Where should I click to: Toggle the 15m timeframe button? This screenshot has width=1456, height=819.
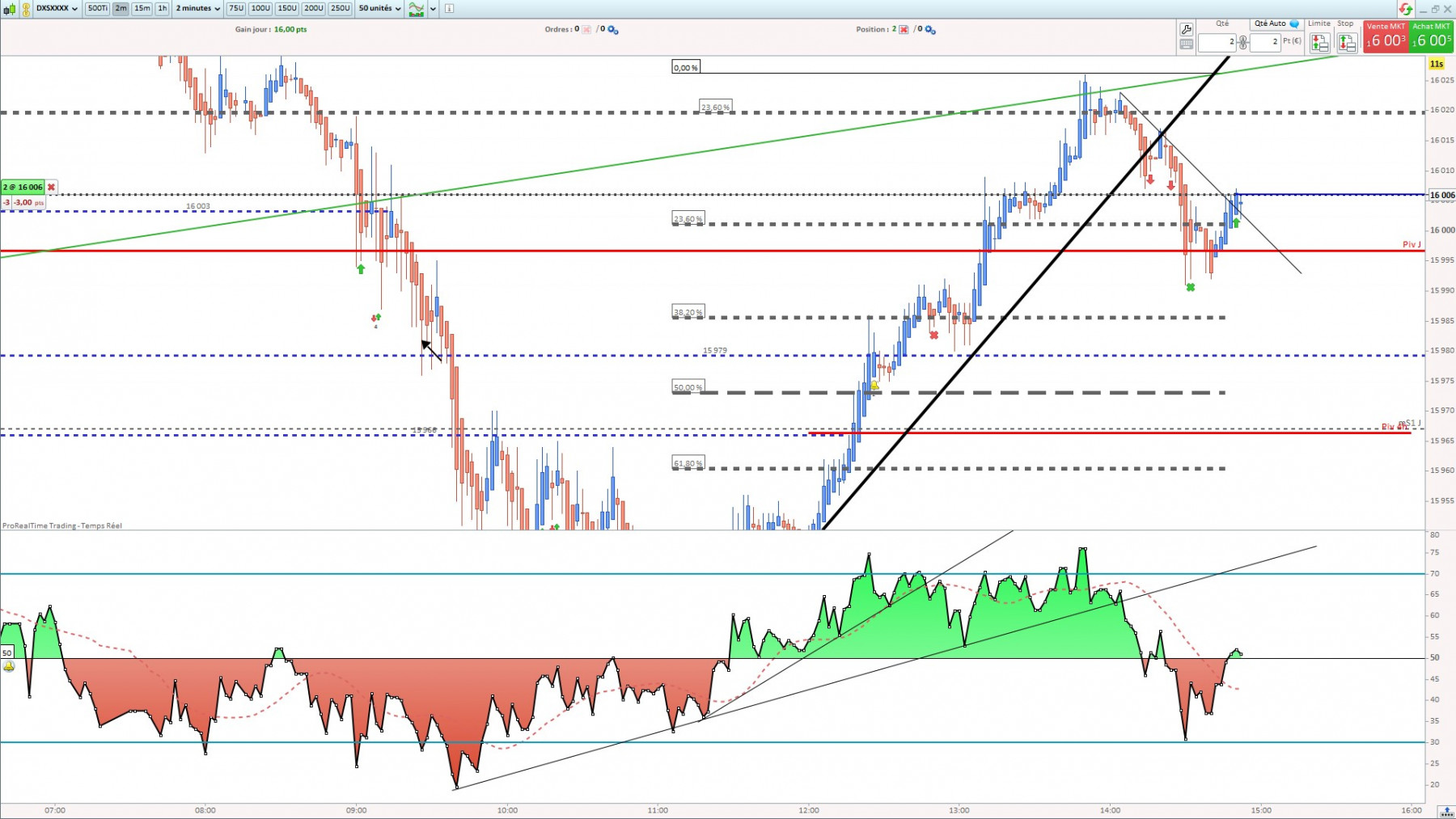(x=142, y=8)
